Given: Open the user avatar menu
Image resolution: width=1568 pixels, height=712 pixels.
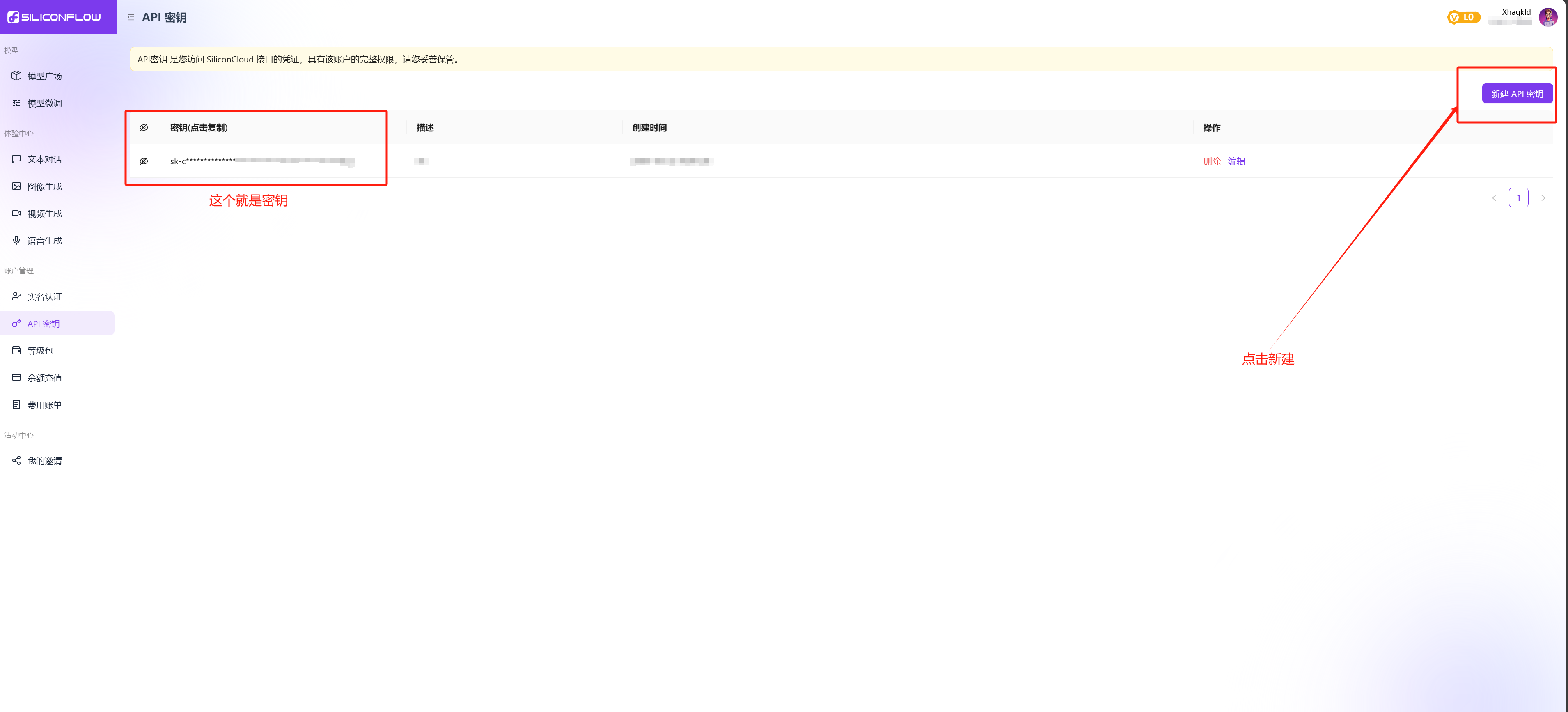Looking at the screenshot, I should click(x=1548, y=17).
